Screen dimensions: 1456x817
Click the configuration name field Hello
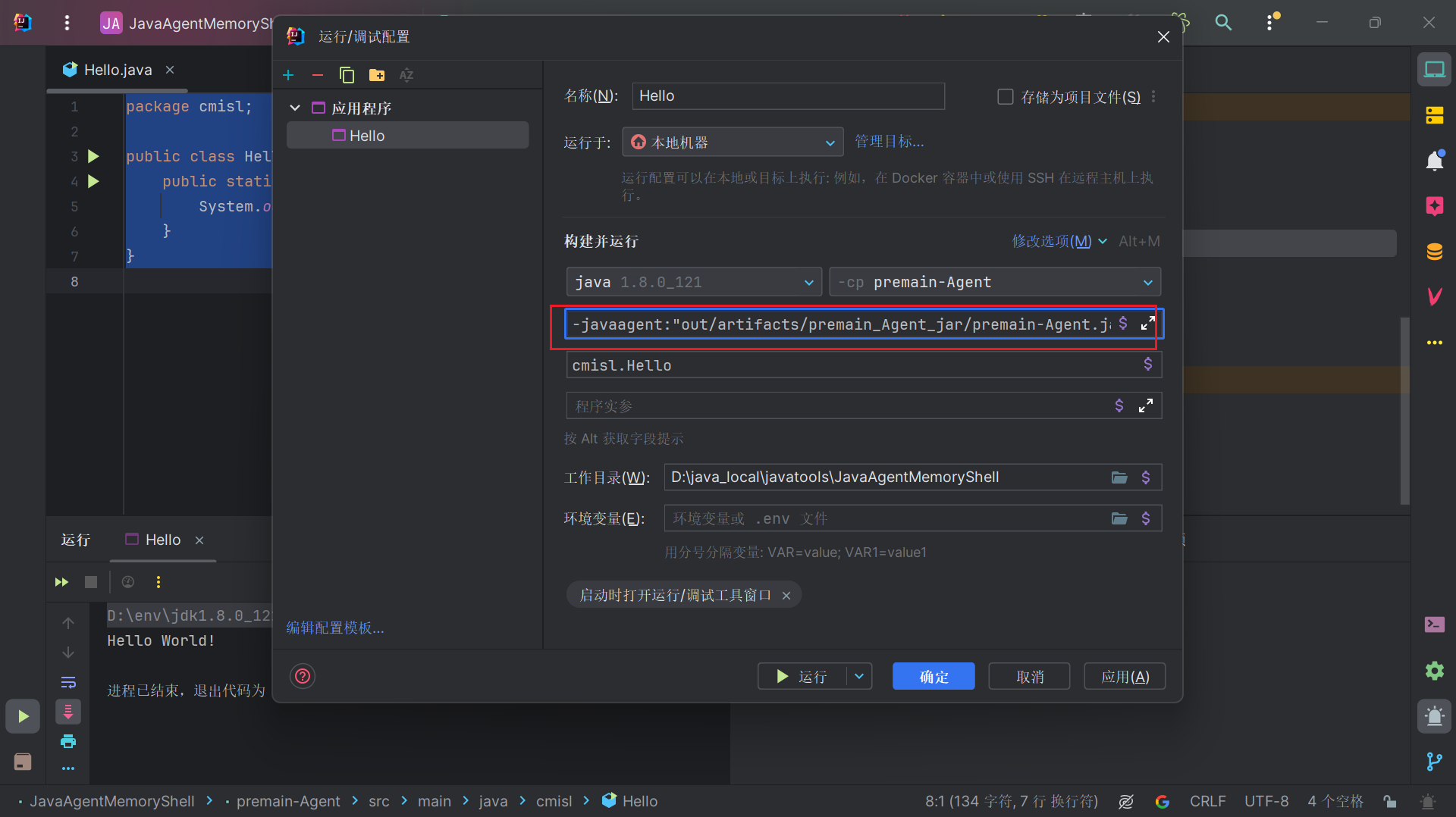point(788,96)
